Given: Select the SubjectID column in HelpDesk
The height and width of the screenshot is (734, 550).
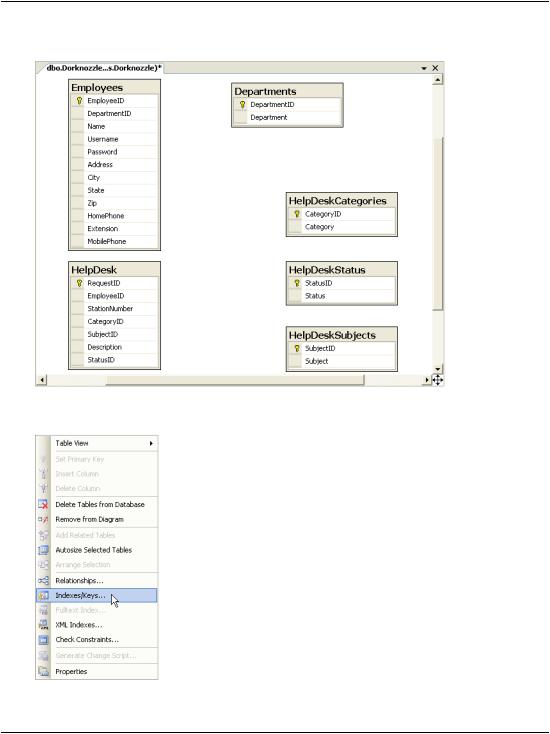Looking at the screenshot, I should pyautogui.click(x=115, y=334).
